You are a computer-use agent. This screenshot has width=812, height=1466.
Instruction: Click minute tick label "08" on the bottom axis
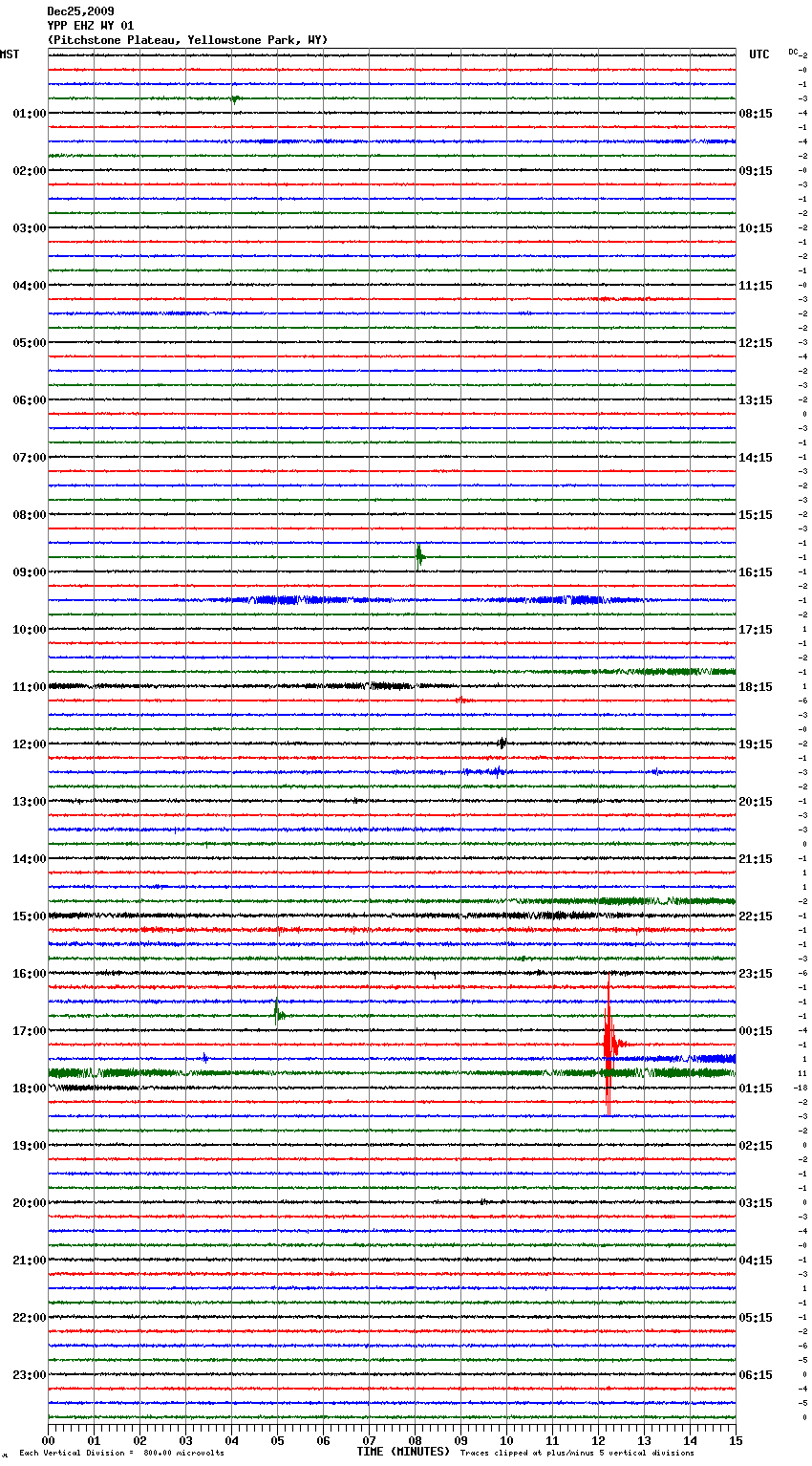click(x=415, y=1440)
